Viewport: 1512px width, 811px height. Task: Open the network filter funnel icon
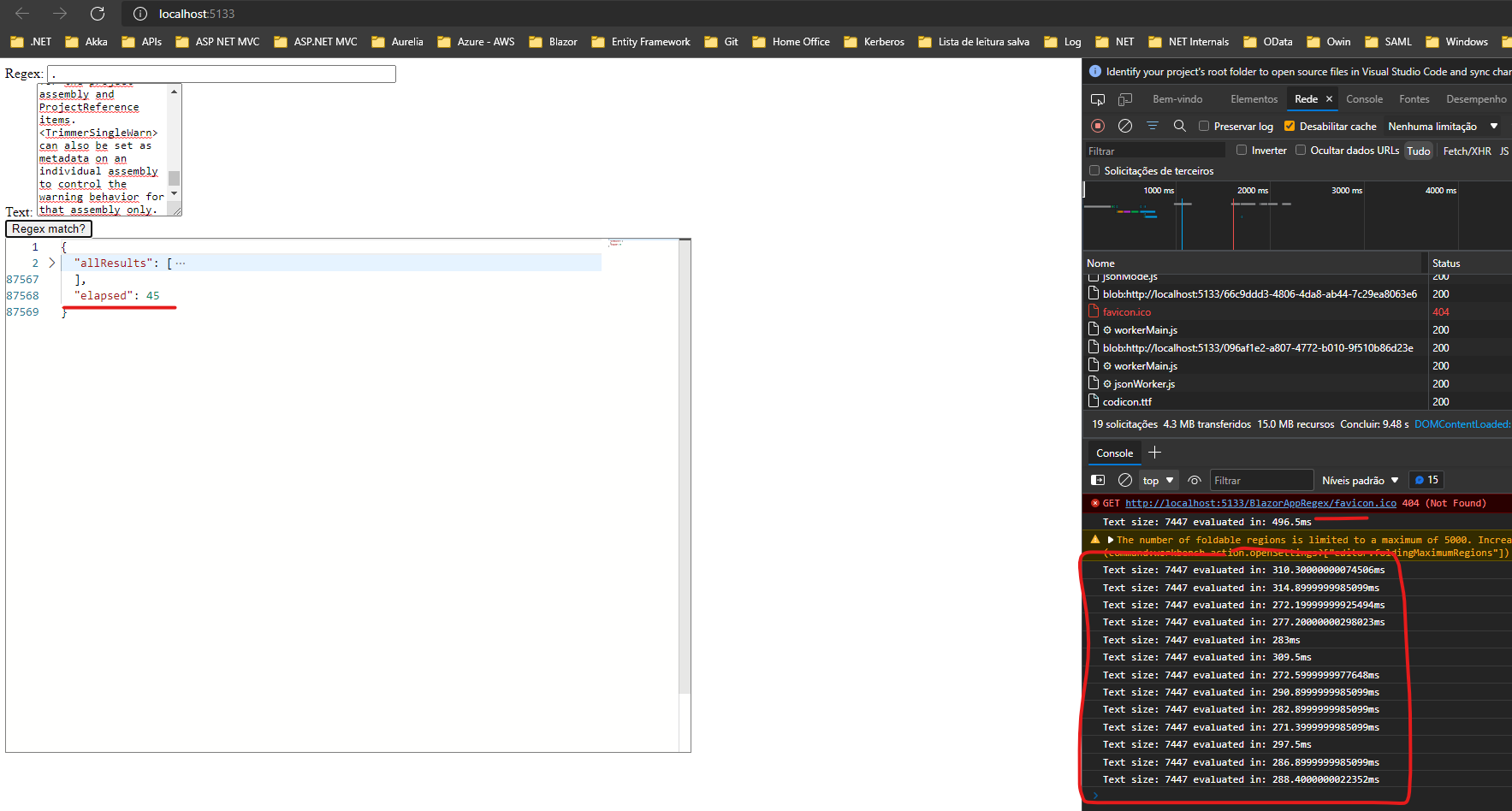coord(1153,126)
